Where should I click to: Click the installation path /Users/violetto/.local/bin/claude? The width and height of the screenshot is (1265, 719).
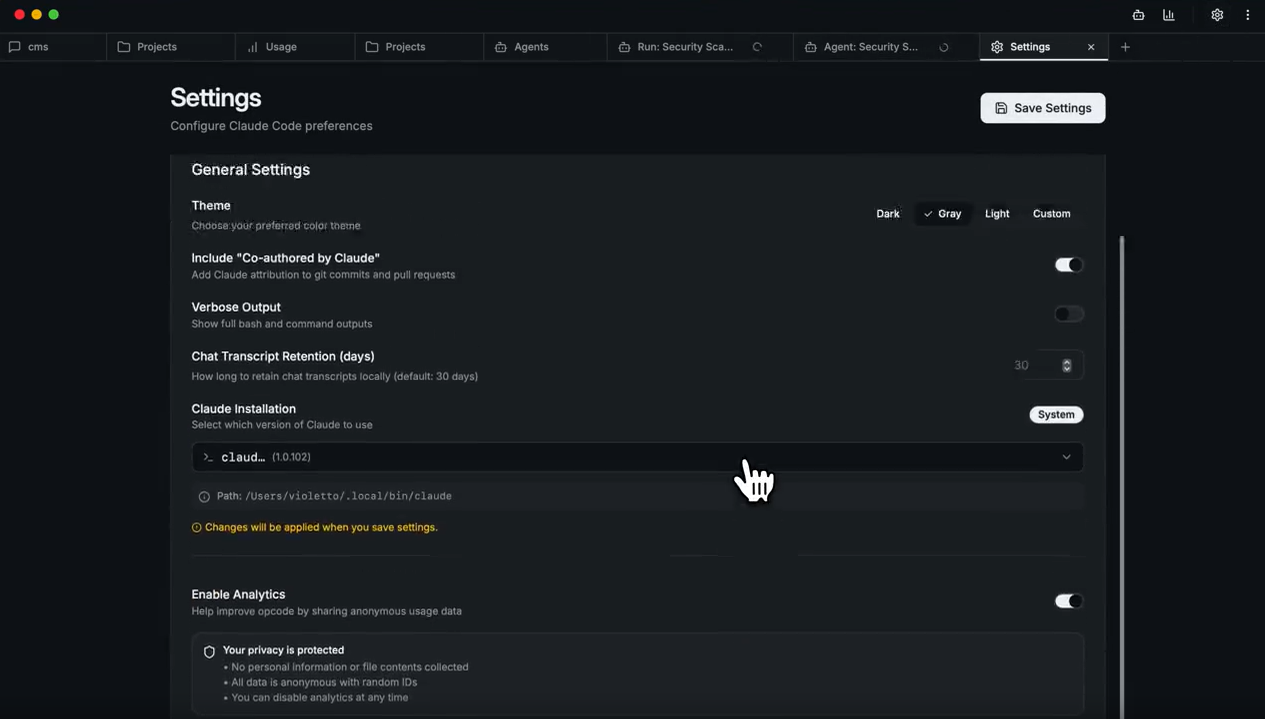tap(348, 497)
